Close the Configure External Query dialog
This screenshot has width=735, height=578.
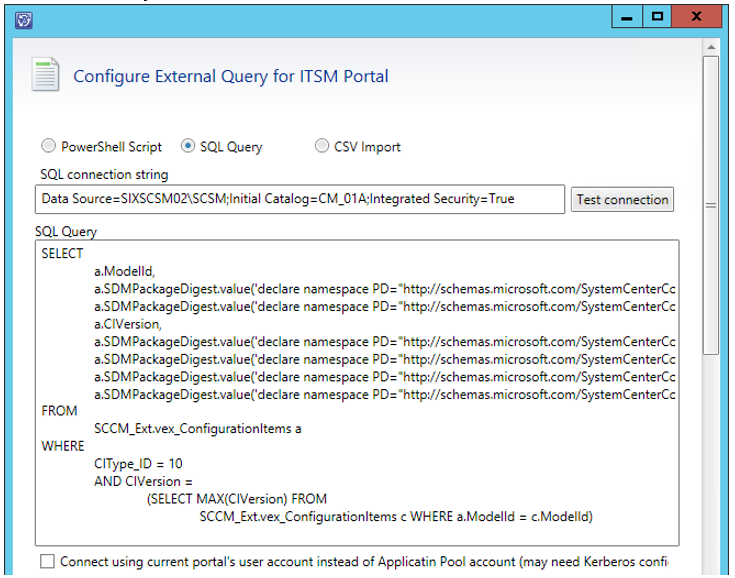click(x=699, y=17)
